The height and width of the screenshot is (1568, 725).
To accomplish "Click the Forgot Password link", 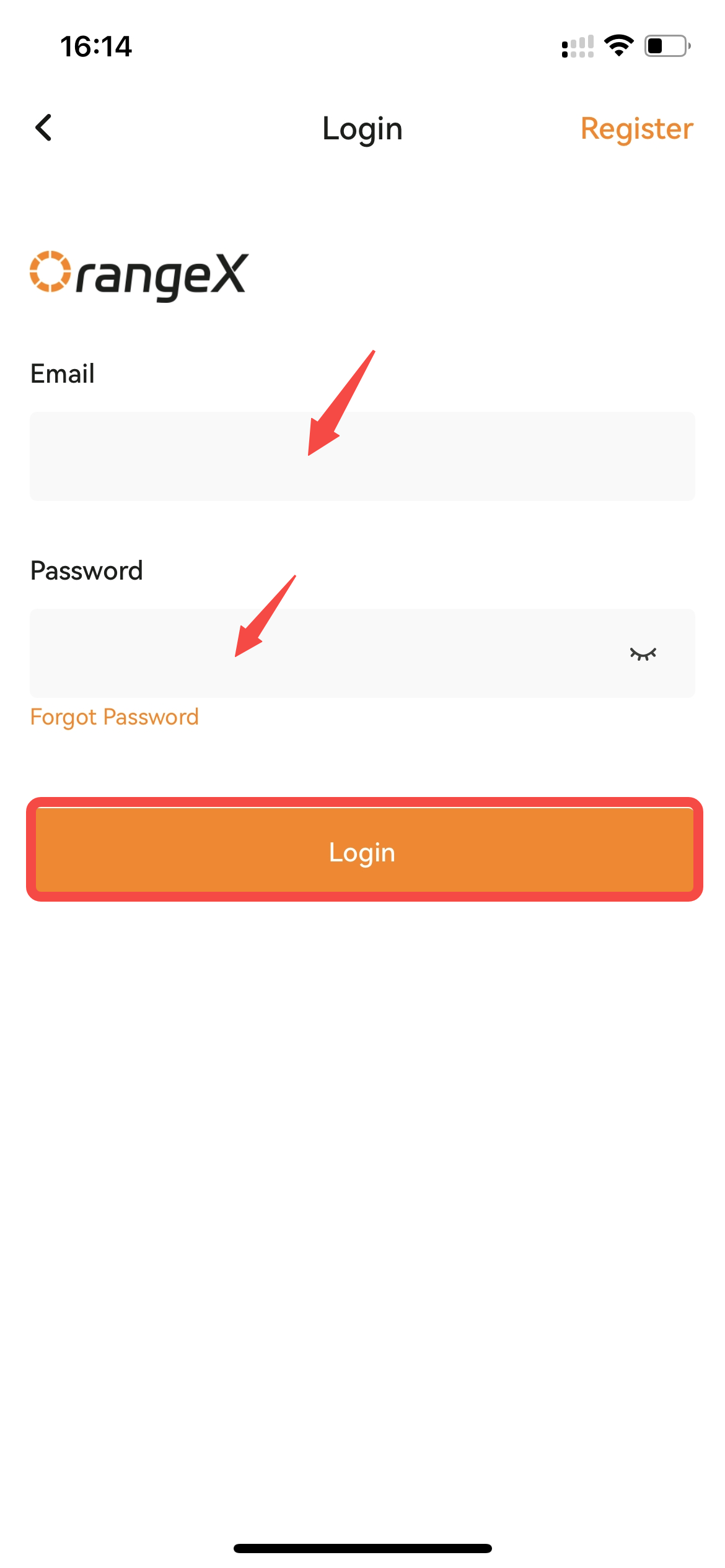I will [115, 717].
